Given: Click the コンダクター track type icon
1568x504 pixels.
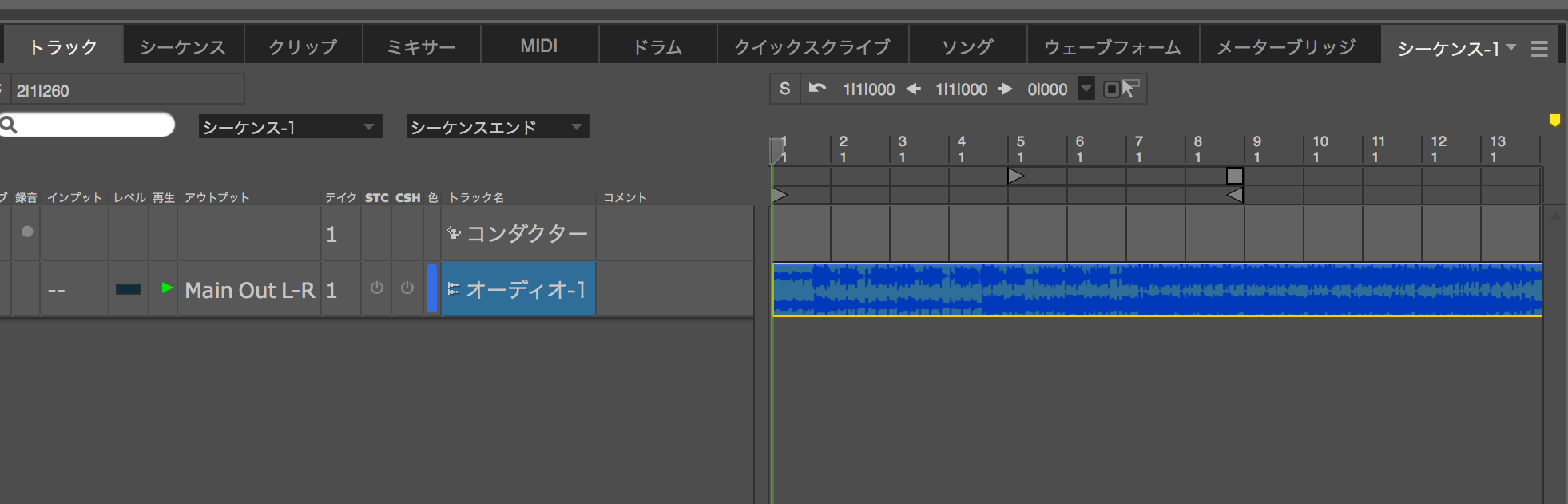Looking at the screenshot, I should 453,233.
